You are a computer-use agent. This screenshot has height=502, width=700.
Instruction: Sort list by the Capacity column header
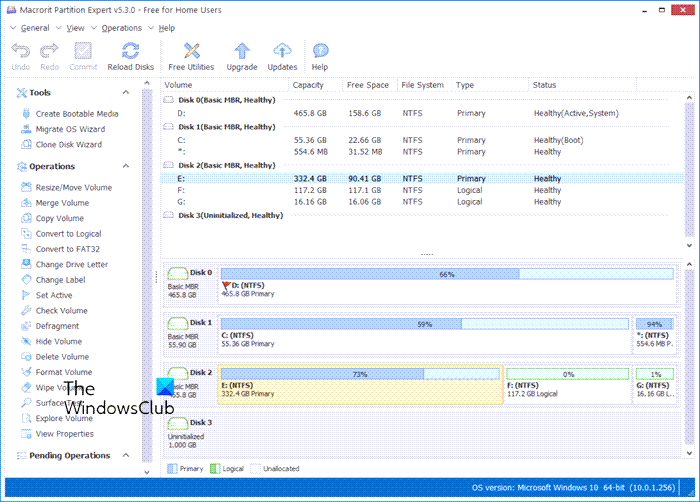pos(308,85)
